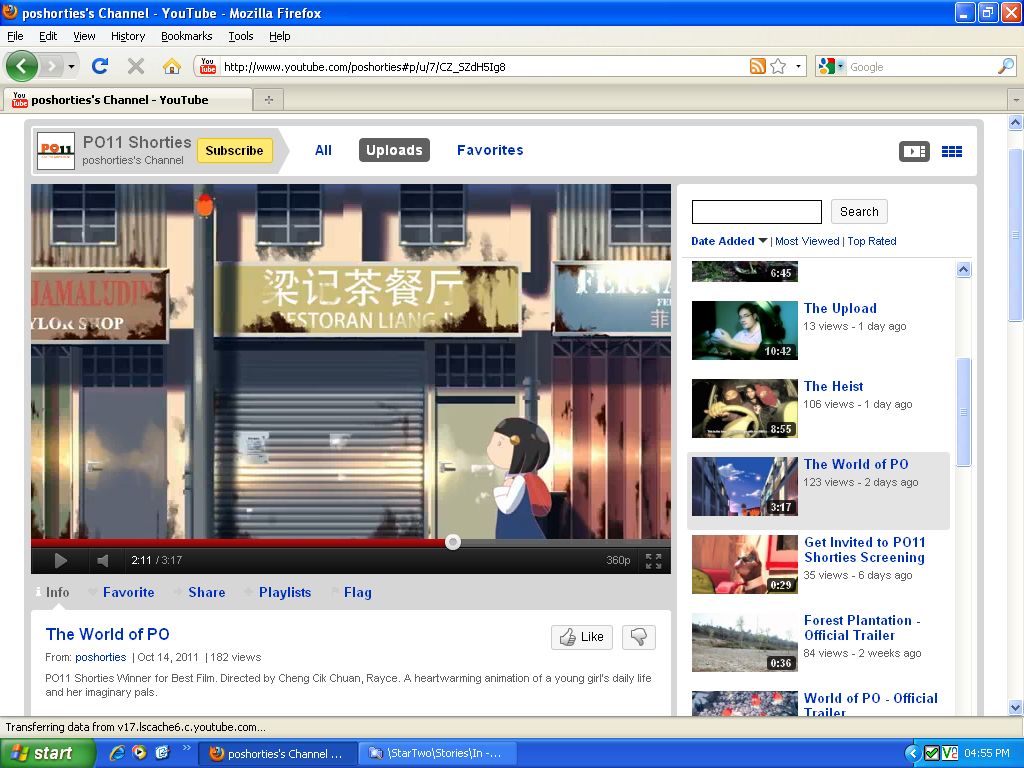Open the Bookmarks menu
This screenshot has height=768, width=1024.
(x=186, y=36)
